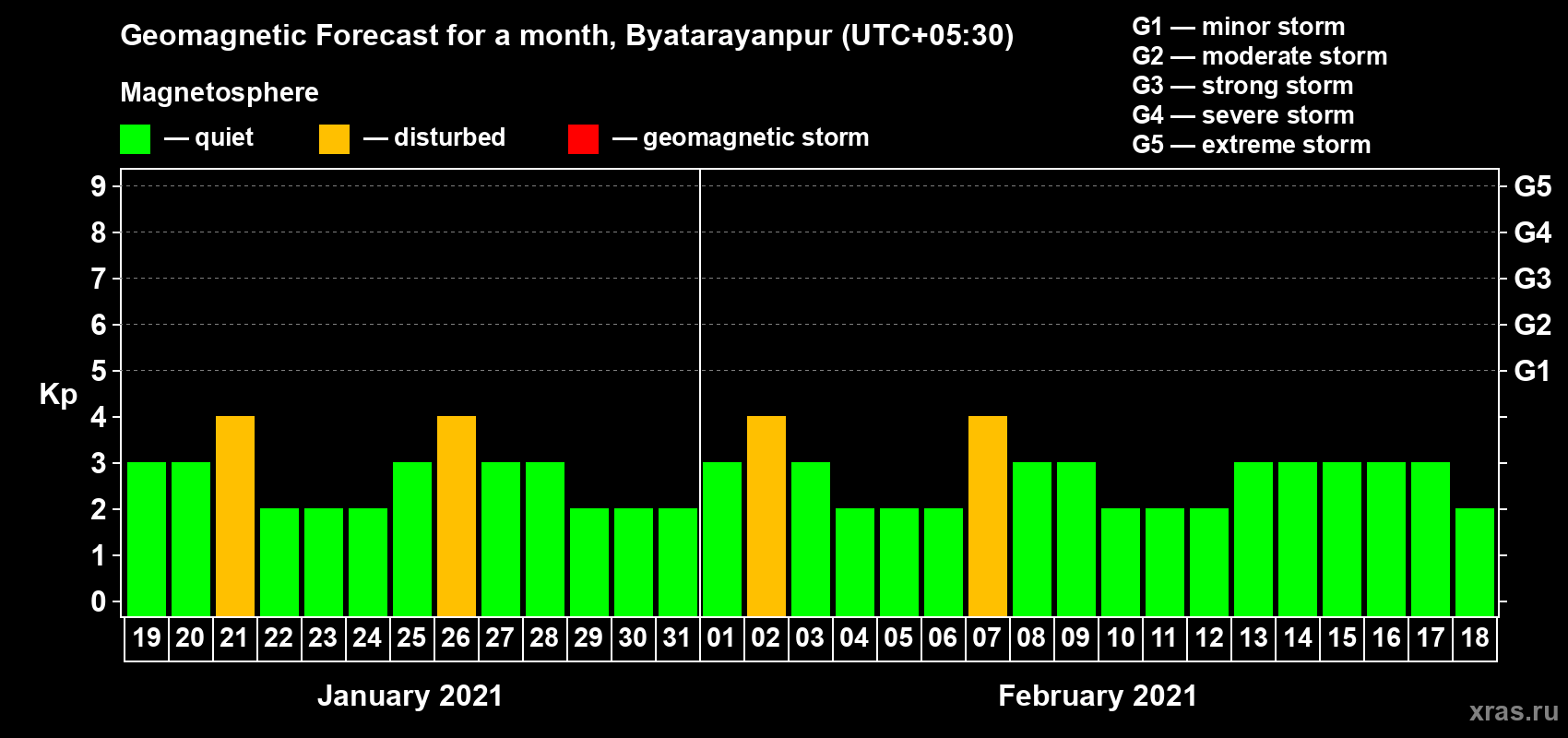Click the orange disturbed legend swatch
The height and width of the screenshot is (738, 1568).
pyautogui.click(x=334, y=139)
